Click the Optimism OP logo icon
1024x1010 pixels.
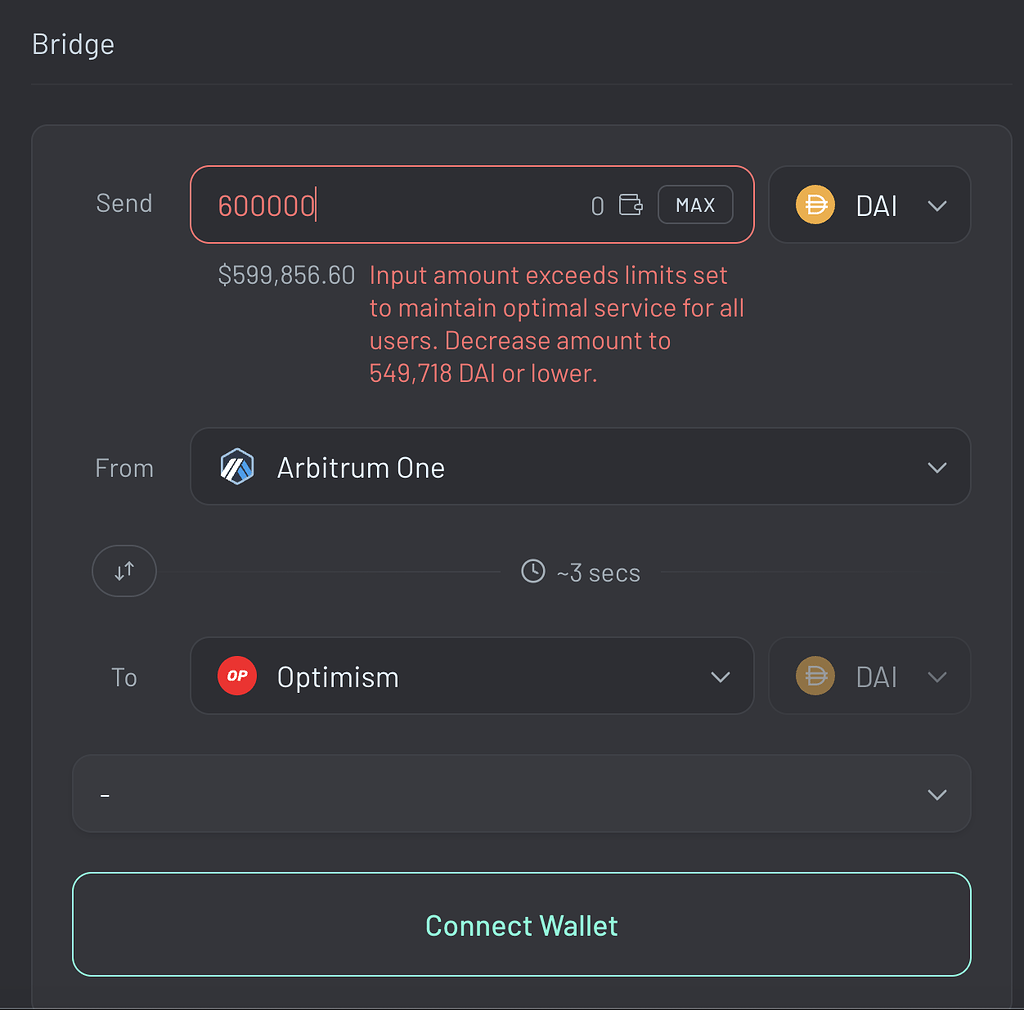point(237,676)
